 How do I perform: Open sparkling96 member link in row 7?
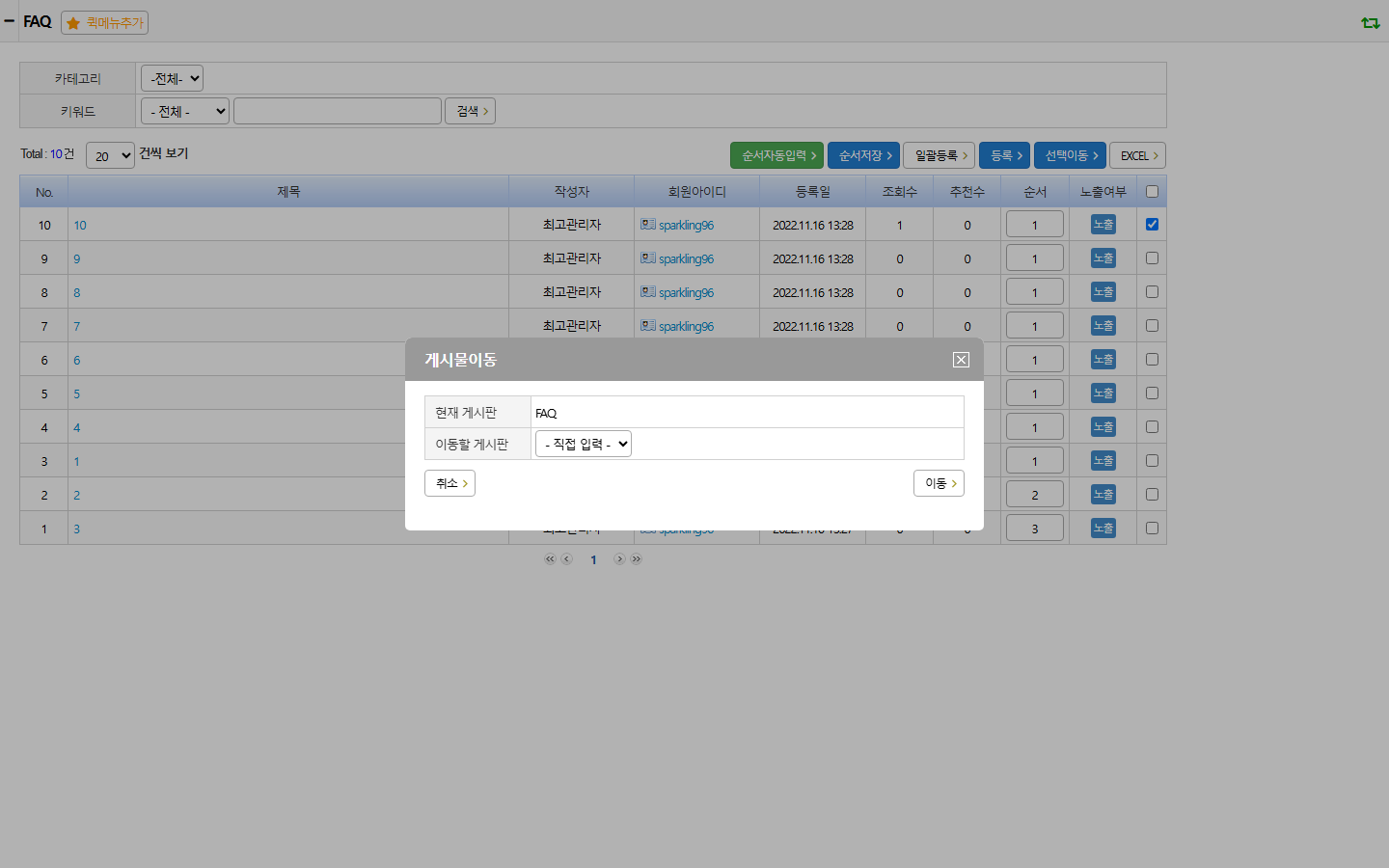[x=686, y=326]
